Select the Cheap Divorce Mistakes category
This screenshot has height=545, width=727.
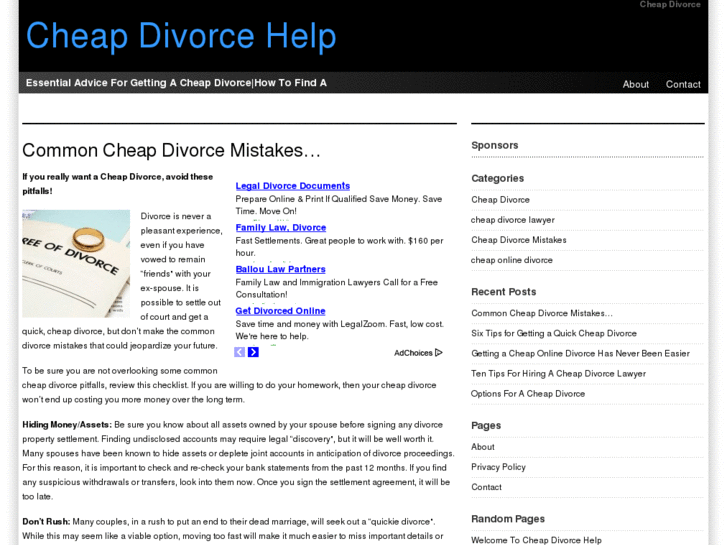point(519,240)
